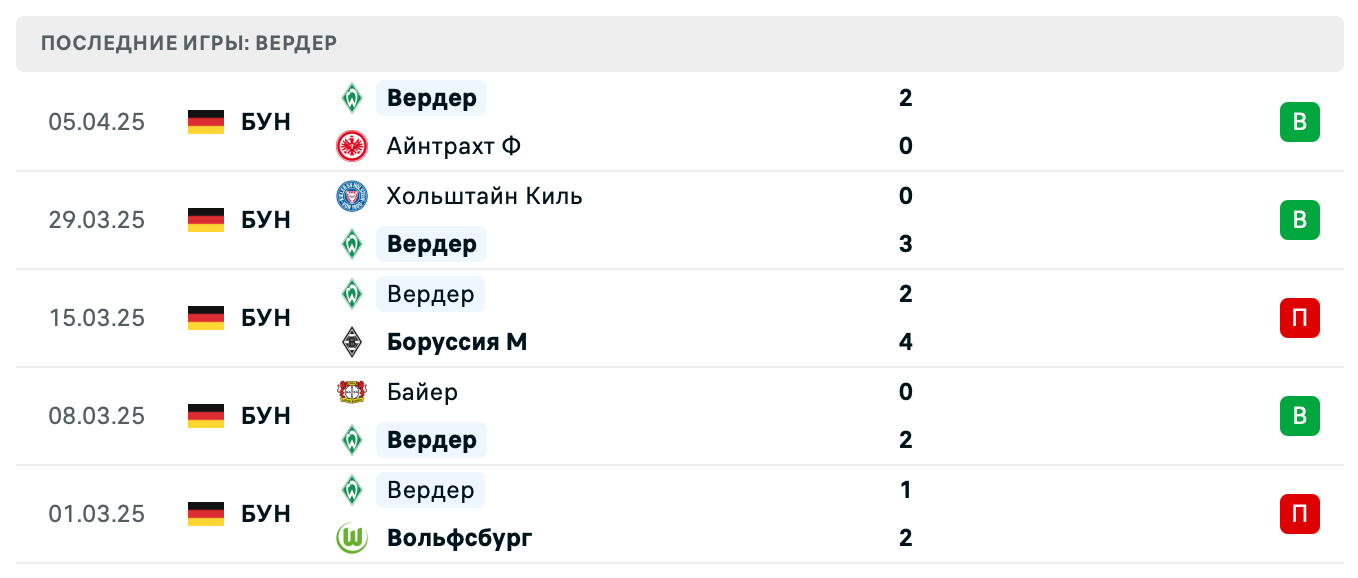The image size is (1358, 578).
Task: Select the БУН league label on the 15.03.25 row
Action: [265, 318]
